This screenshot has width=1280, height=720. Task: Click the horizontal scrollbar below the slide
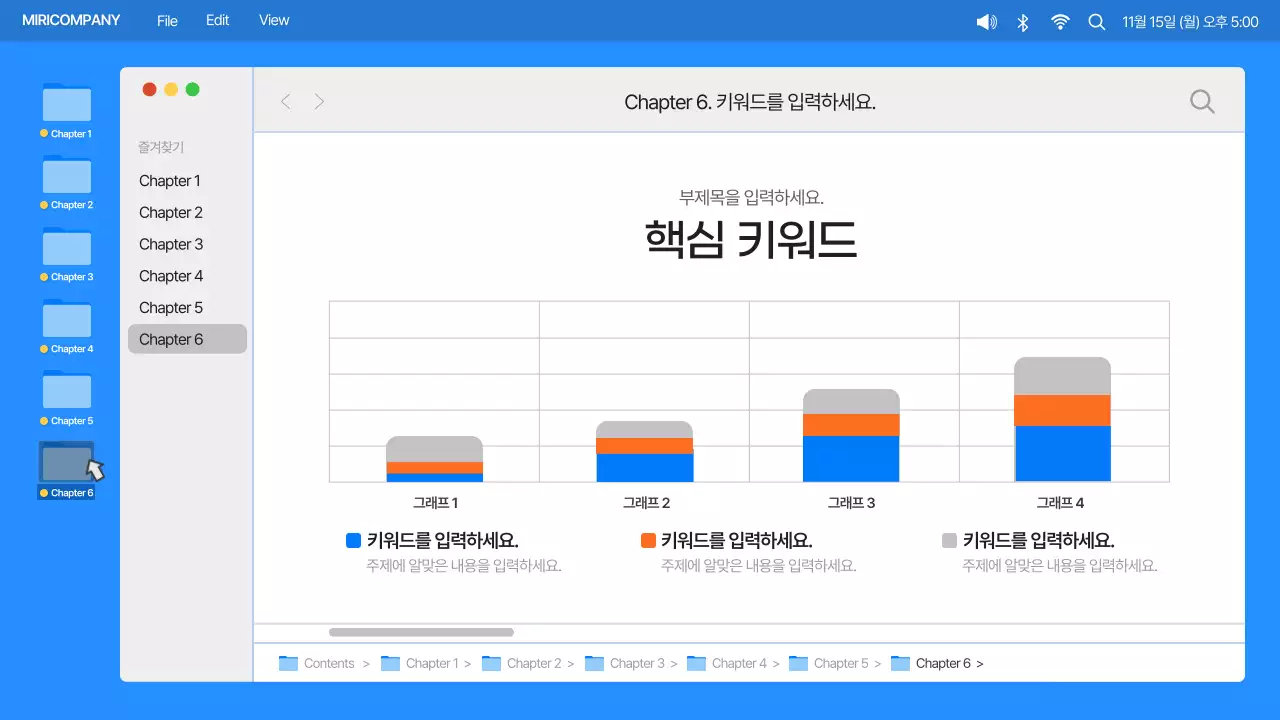coord(420,632)
